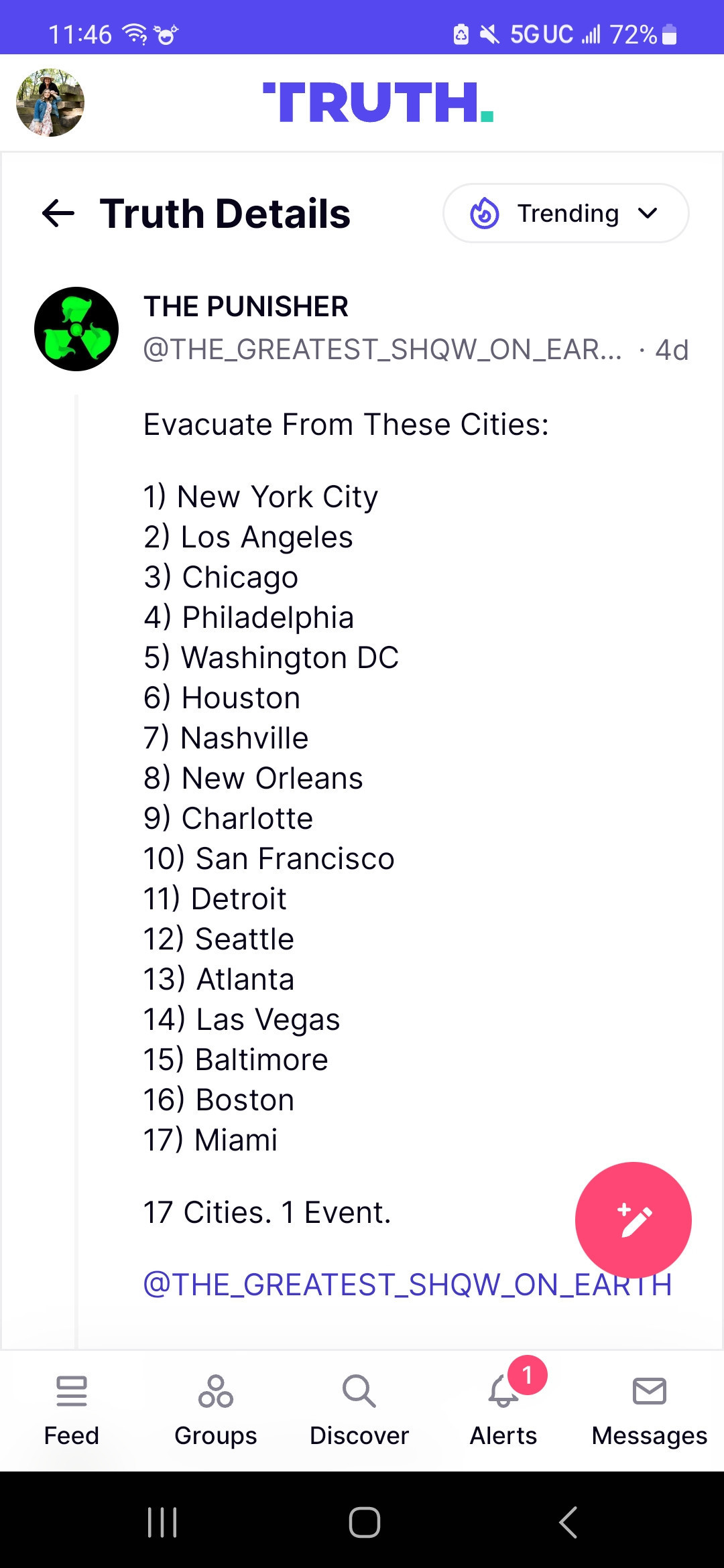Tap the Android recent apps button

click(x=162, y=1522)
